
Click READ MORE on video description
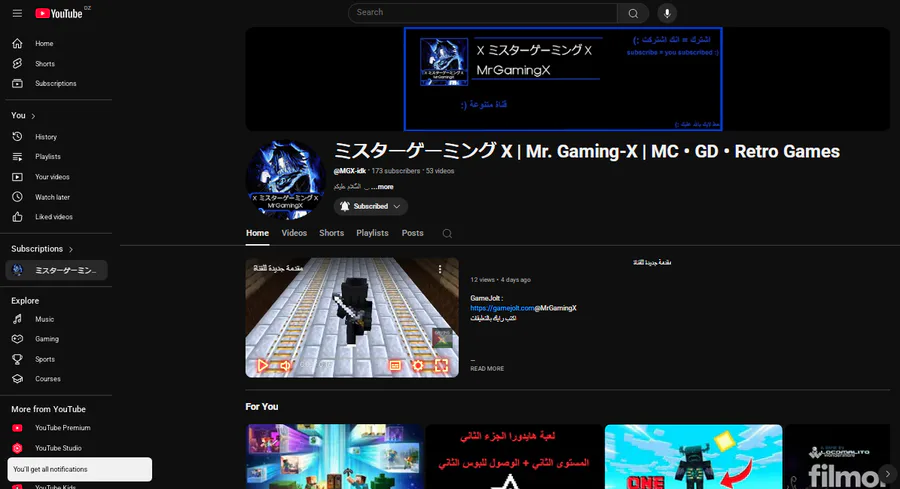click(x=487, y=369)
